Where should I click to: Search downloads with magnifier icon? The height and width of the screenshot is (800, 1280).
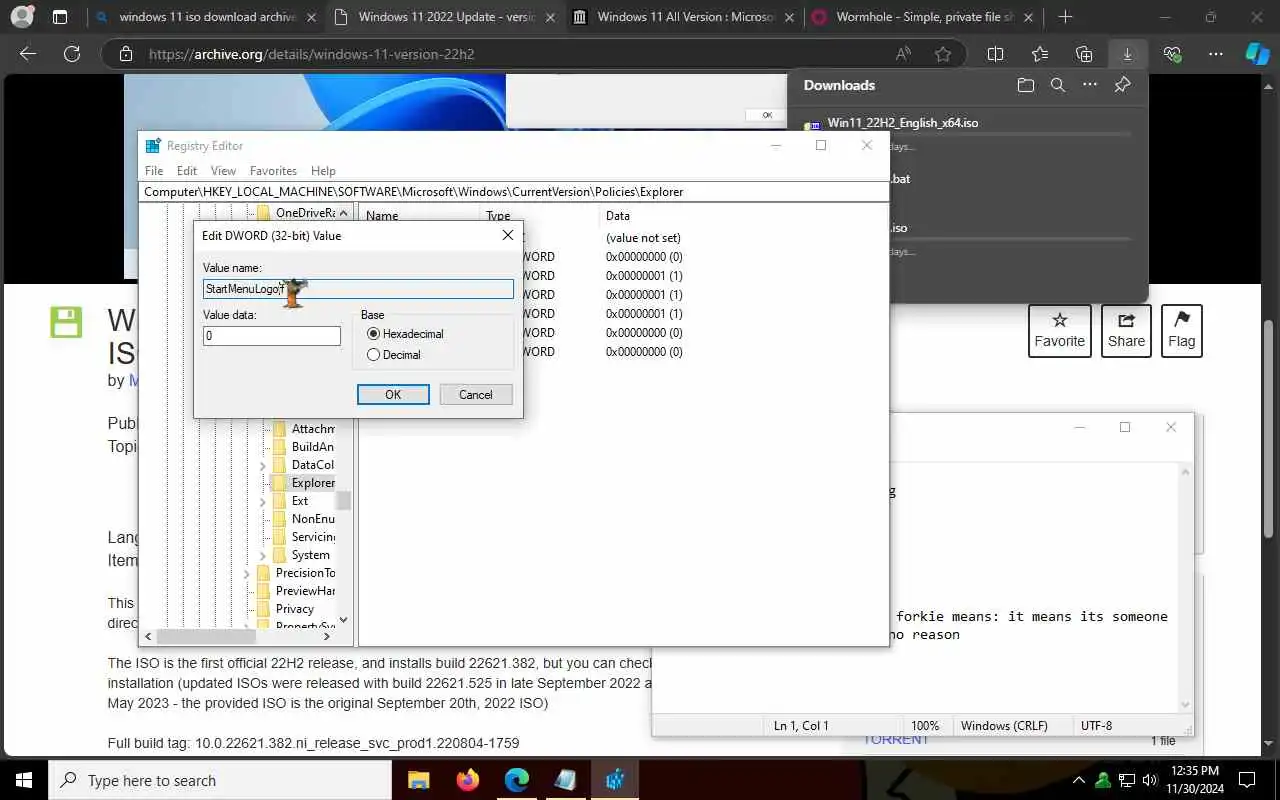pyautogui.click(x=1057, y=85)
